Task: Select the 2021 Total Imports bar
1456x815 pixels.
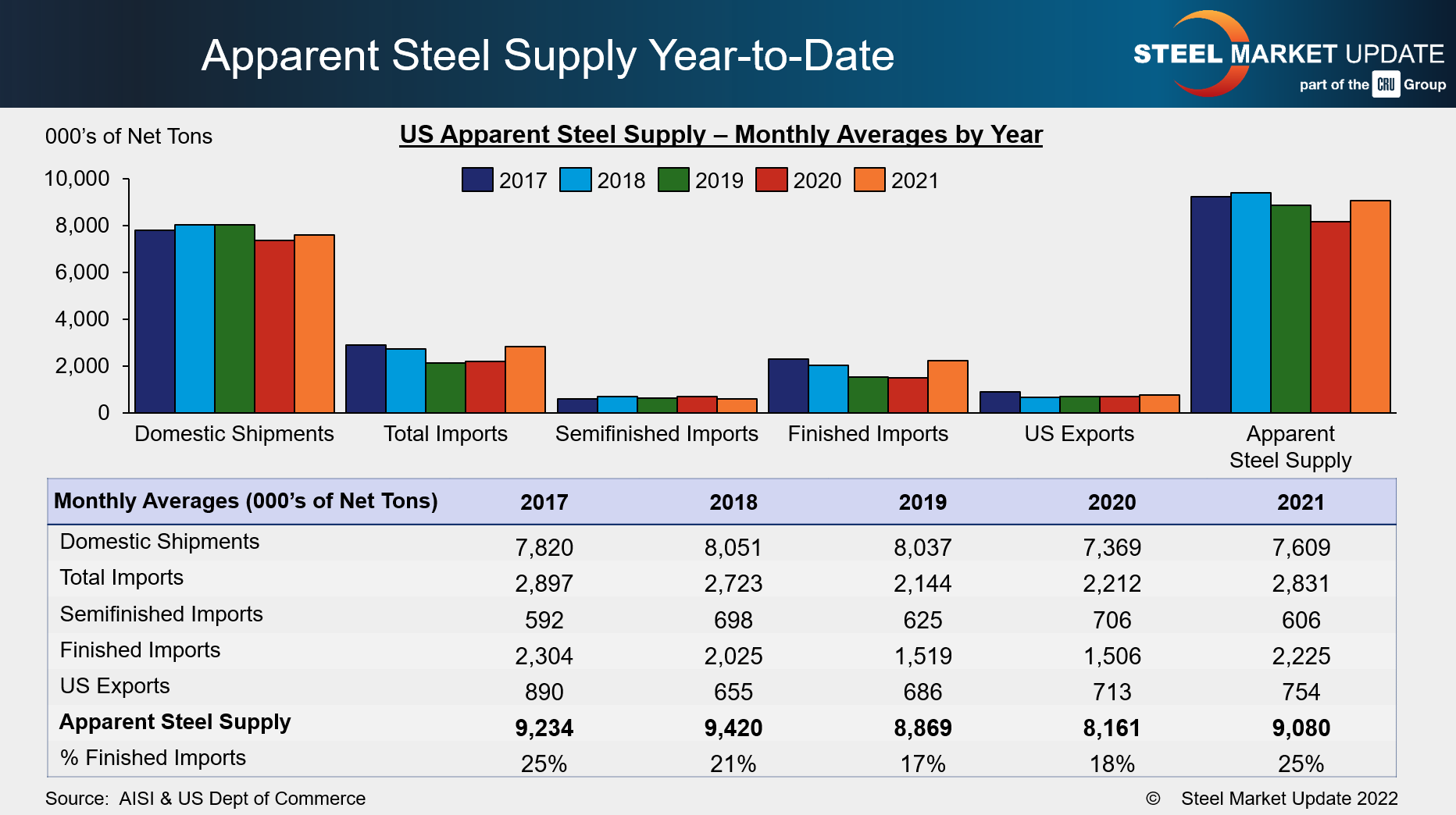Action: click(525, 379)
